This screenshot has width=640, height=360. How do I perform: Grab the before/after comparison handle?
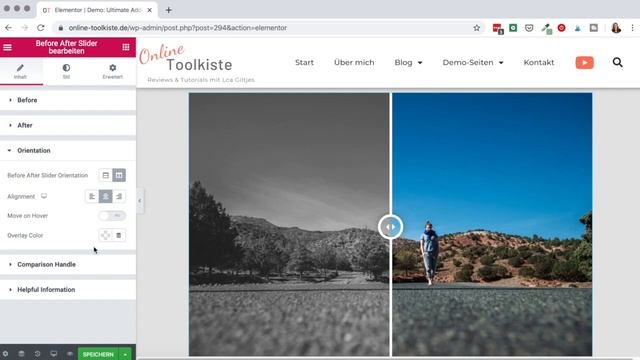pyautogui.click(x=390, y=227)
